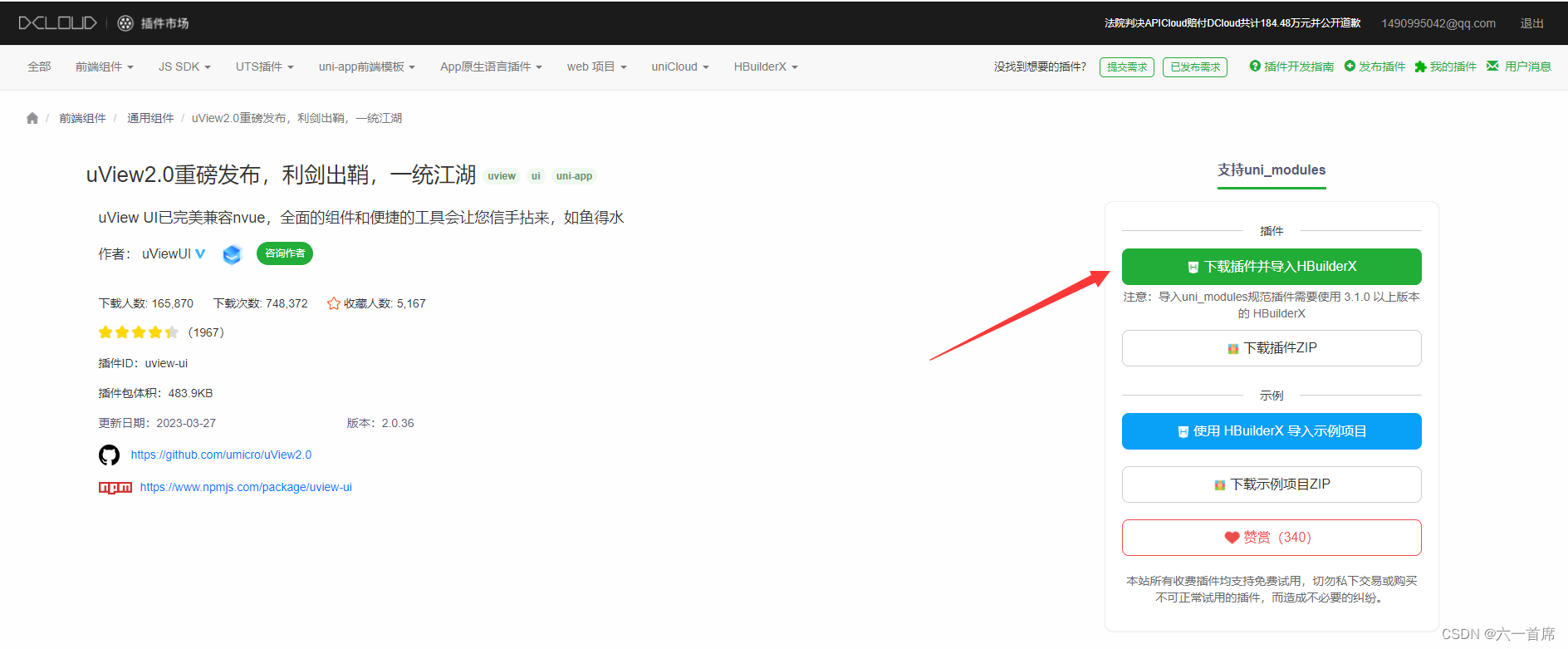Image resolution: width=1568 pixels, height=649 pixels.
Task: Click the 插件包体积: 483.9KB text
Action: pyautogui.click(x=155, y=393)
